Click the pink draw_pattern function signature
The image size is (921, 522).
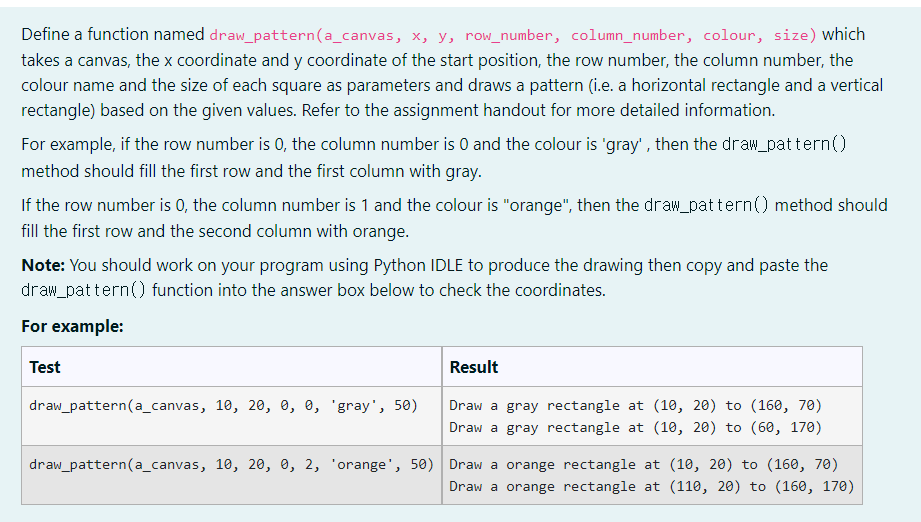point(513,35)
